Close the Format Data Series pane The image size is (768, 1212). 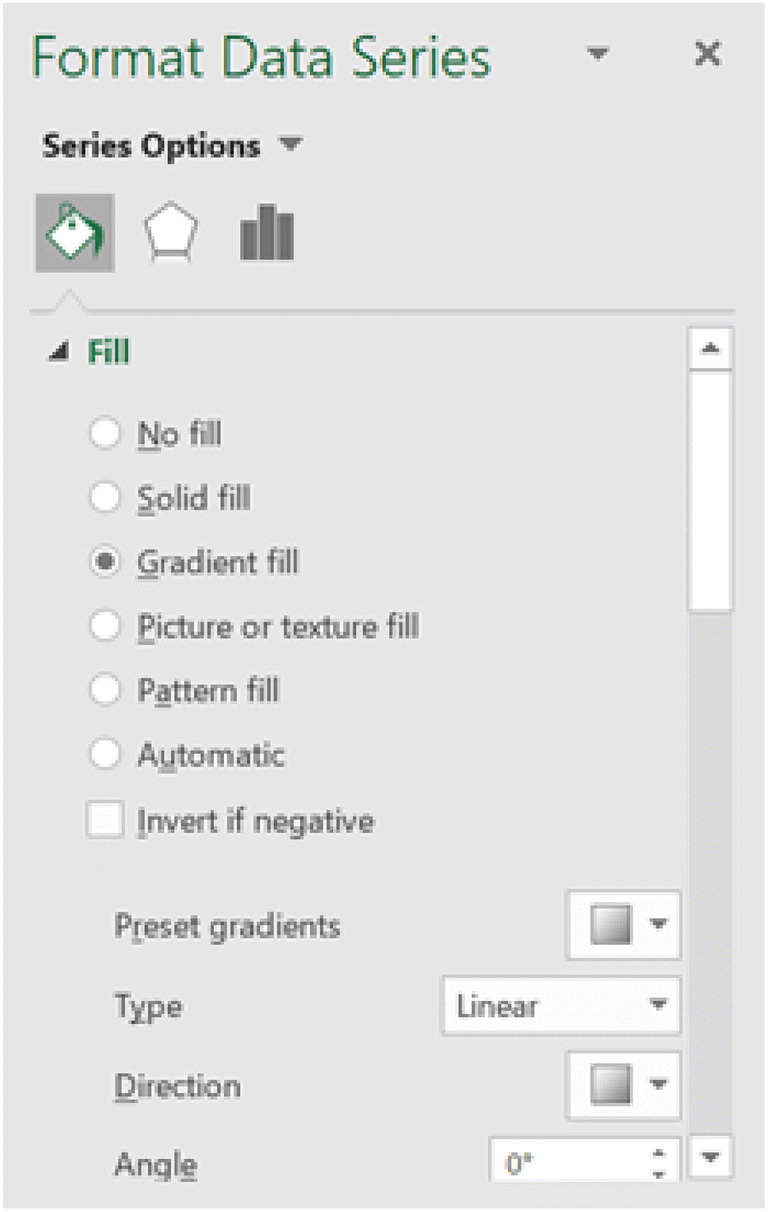(707, 54)
